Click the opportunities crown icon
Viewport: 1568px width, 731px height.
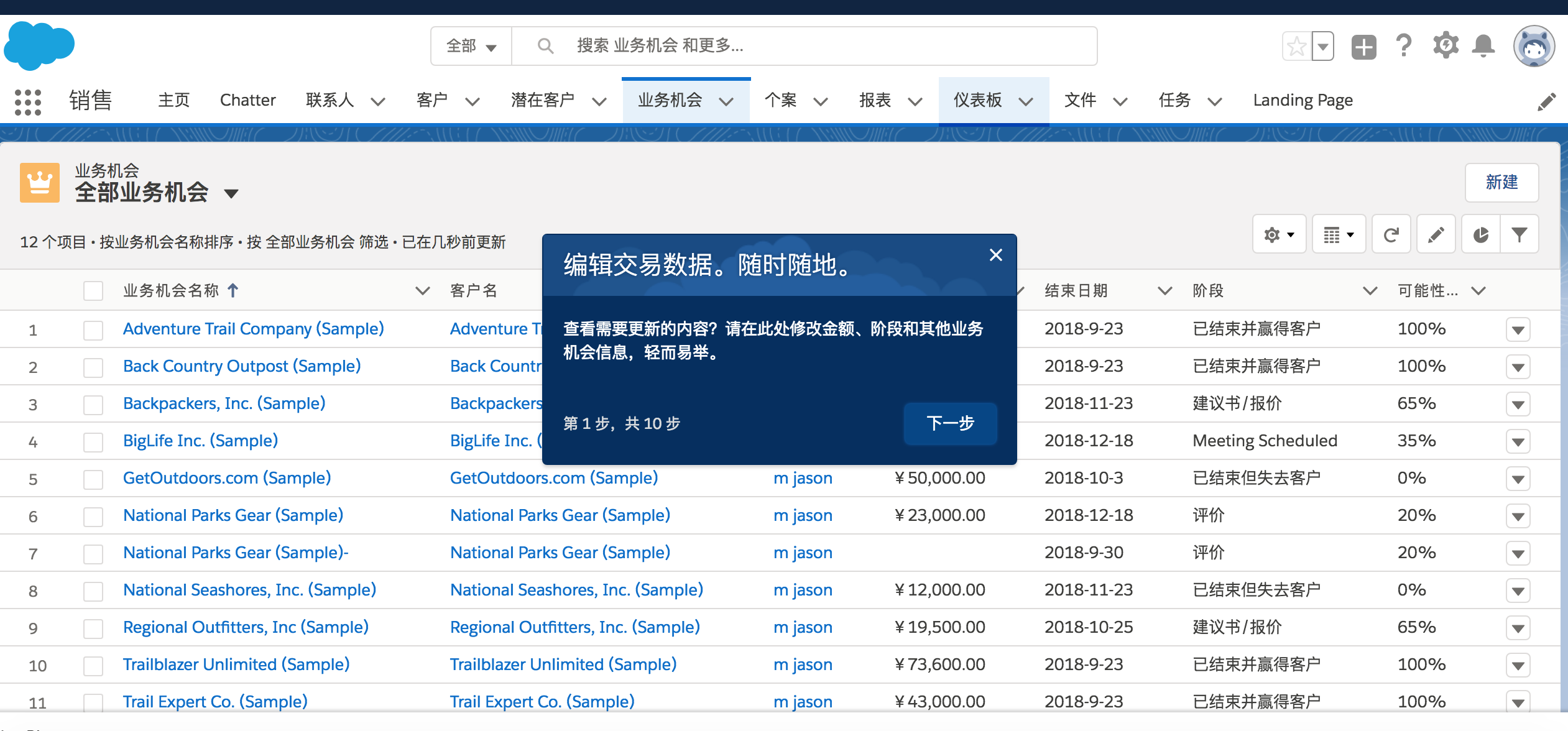pyautogui.click(x=40, y=183)
